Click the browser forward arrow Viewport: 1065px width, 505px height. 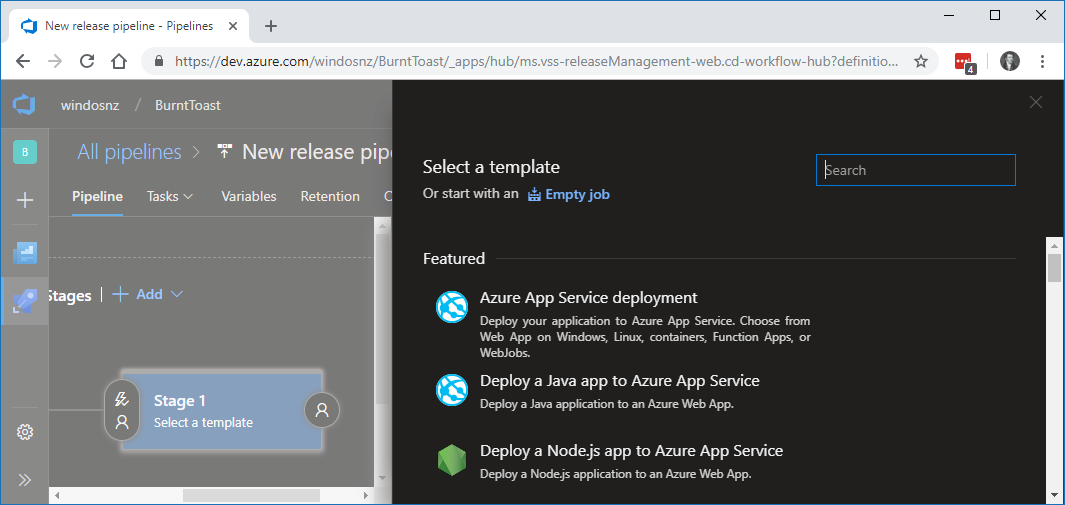pos(55,61)
